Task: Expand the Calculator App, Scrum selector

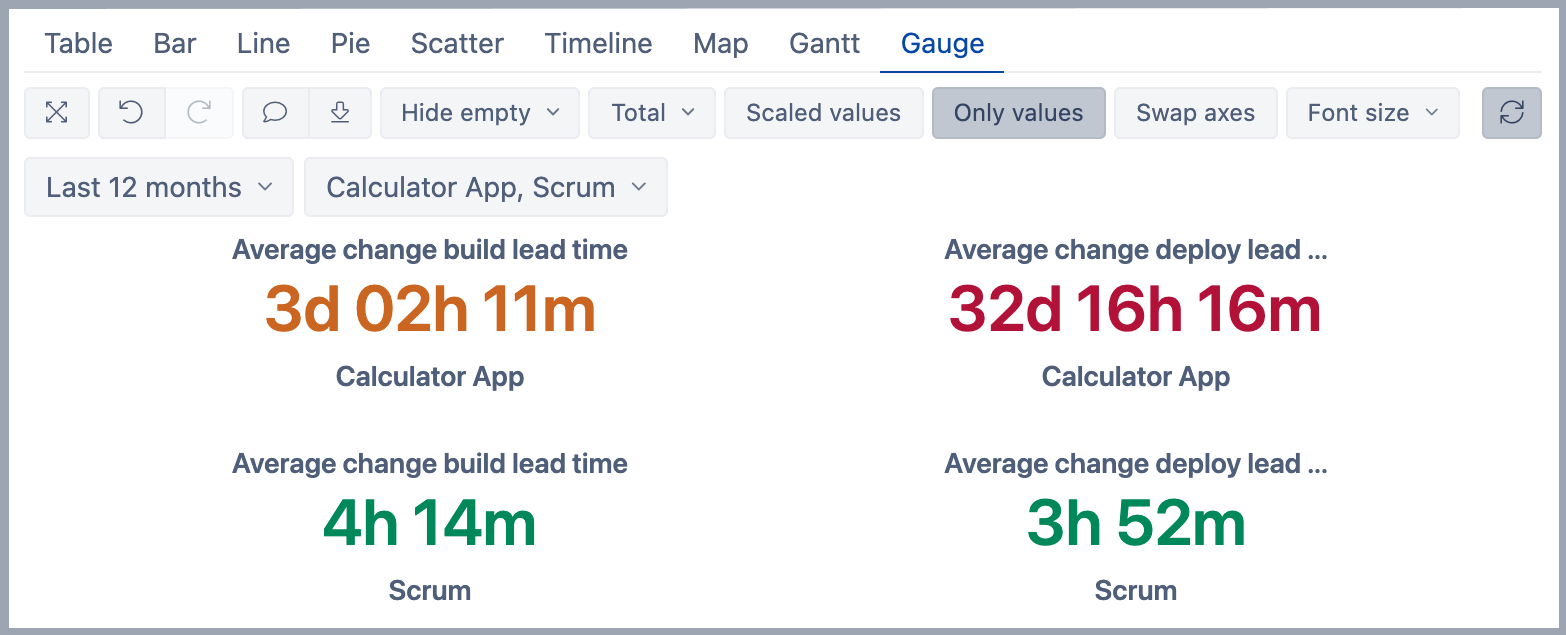Action: [486, 187]
